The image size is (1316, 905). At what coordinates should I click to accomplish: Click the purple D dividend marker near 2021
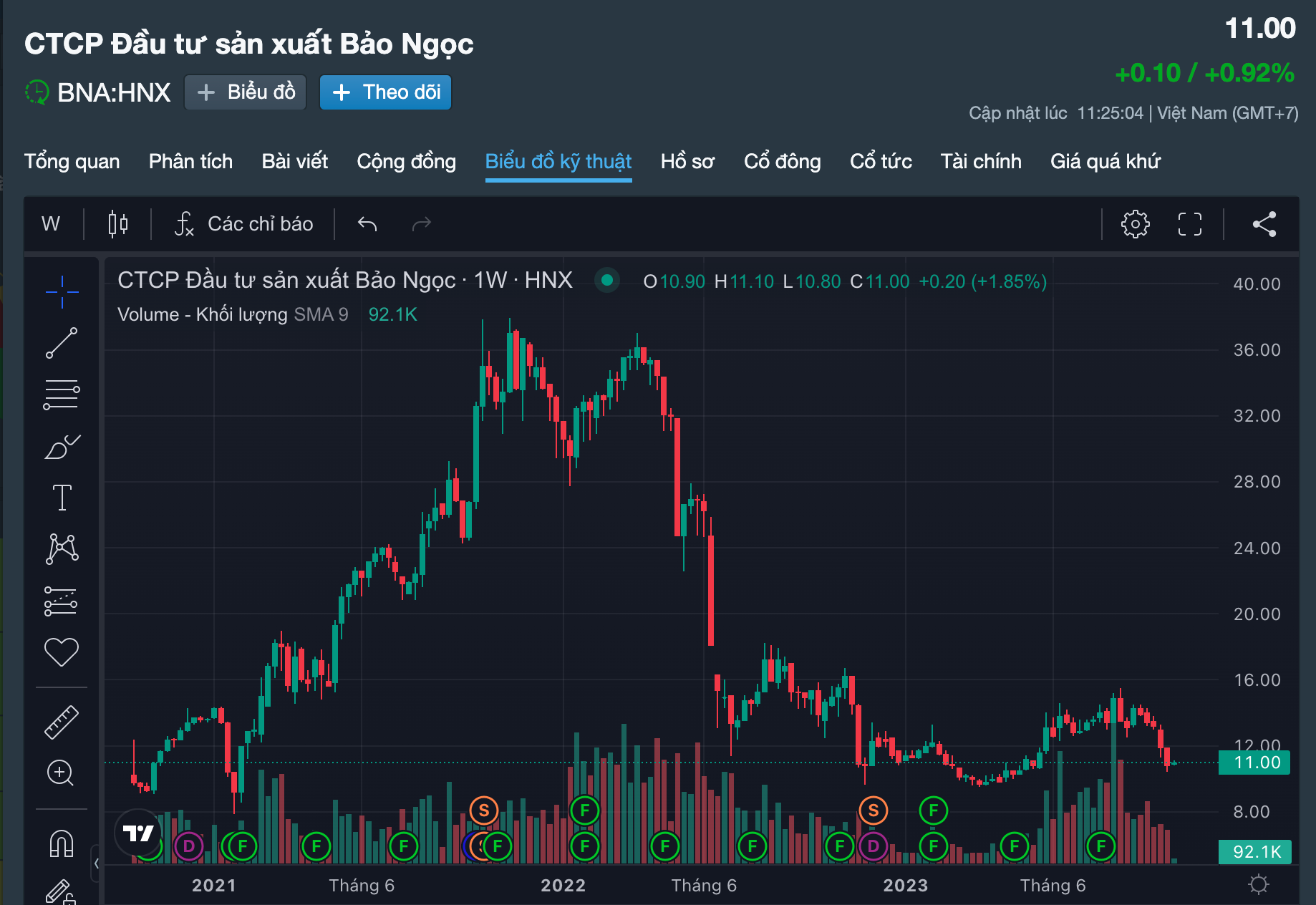click(189, 846)
